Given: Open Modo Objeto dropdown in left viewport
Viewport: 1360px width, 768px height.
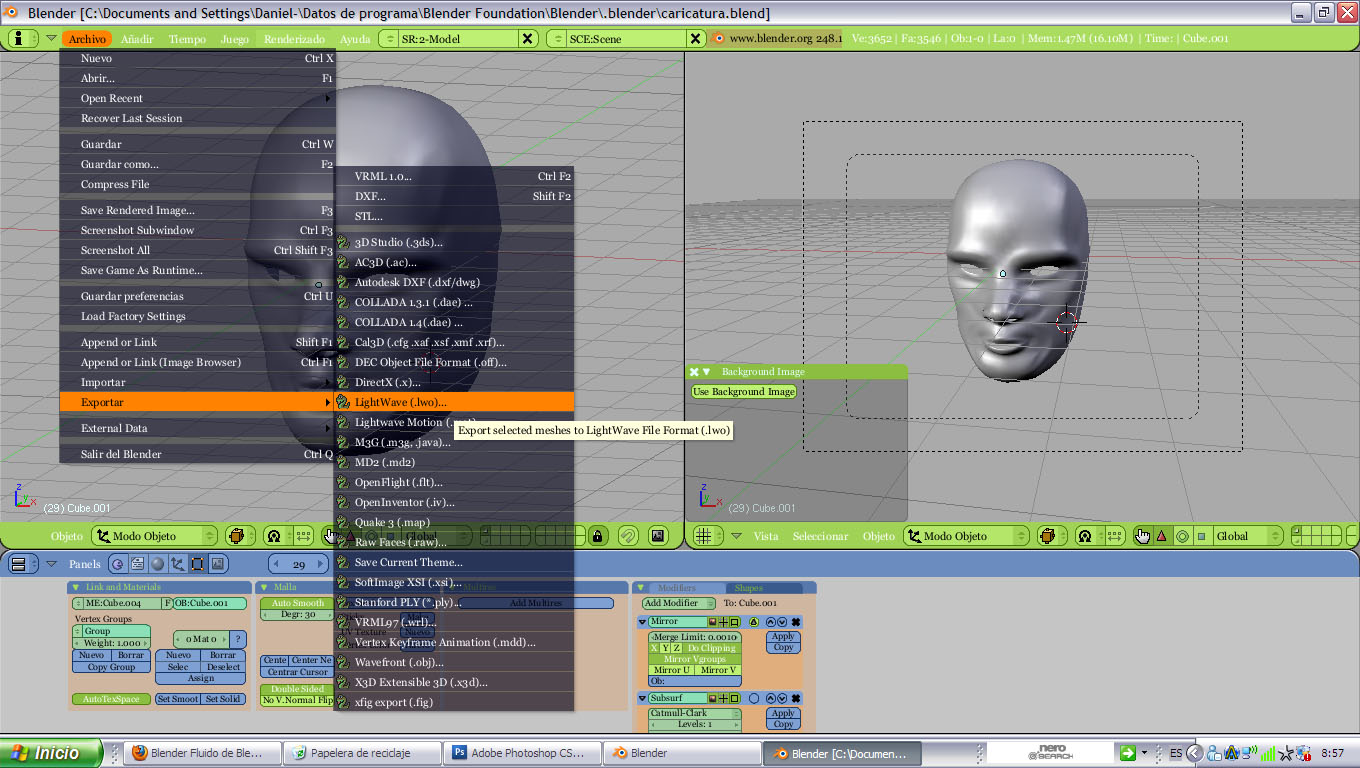Looking at the screenshot, I should pyautogui.click(x=154, y=536).
